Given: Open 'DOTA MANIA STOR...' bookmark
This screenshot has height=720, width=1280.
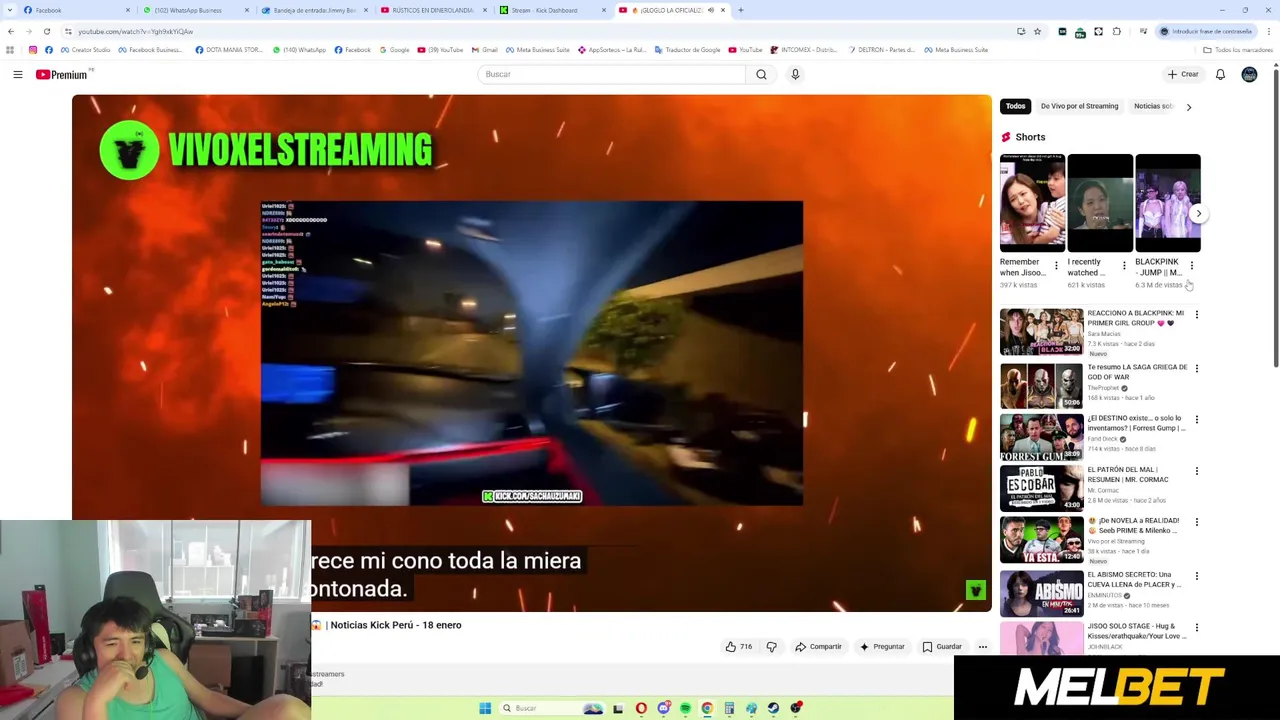Looking at the screenshot, I should click(228, 50).
